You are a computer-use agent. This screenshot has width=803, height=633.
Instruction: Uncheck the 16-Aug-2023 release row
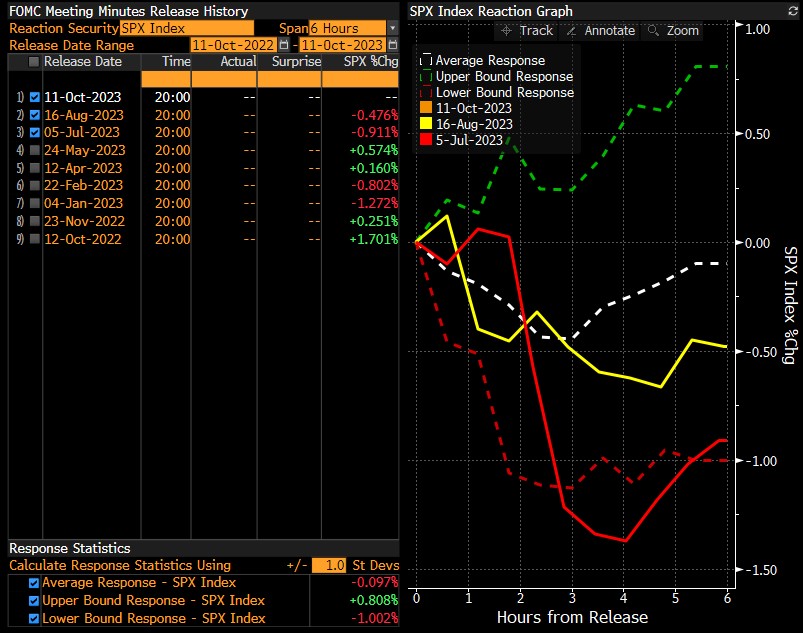[x=35, y=115]
